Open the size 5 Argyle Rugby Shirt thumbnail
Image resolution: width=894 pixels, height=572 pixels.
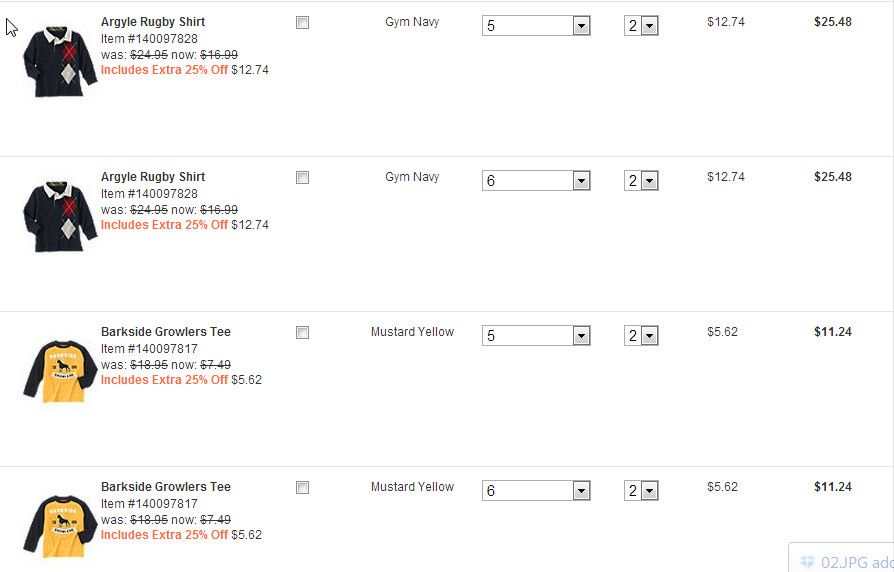click(x=60, y=62)
